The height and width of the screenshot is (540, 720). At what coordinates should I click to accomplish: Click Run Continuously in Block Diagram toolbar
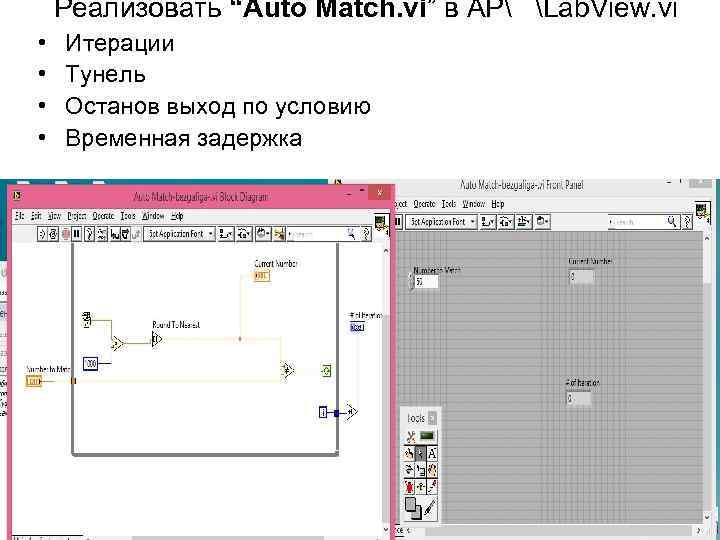point(53,234)
